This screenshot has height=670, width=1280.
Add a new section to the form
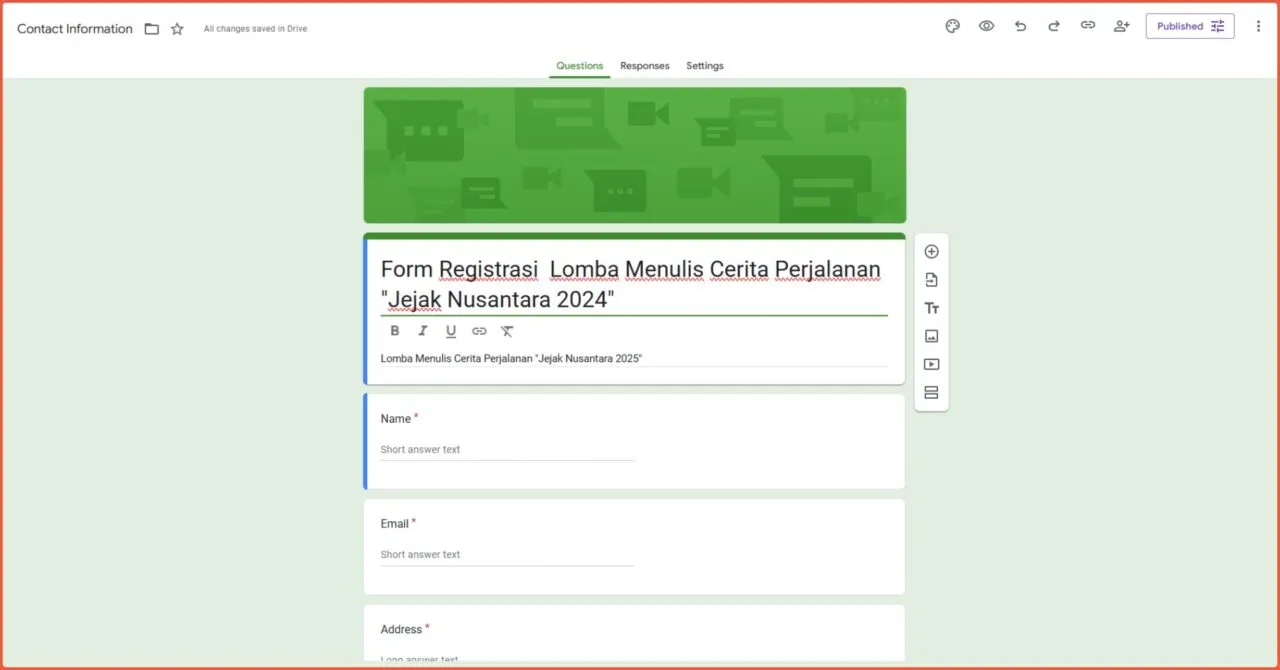(x=931, y=392)
